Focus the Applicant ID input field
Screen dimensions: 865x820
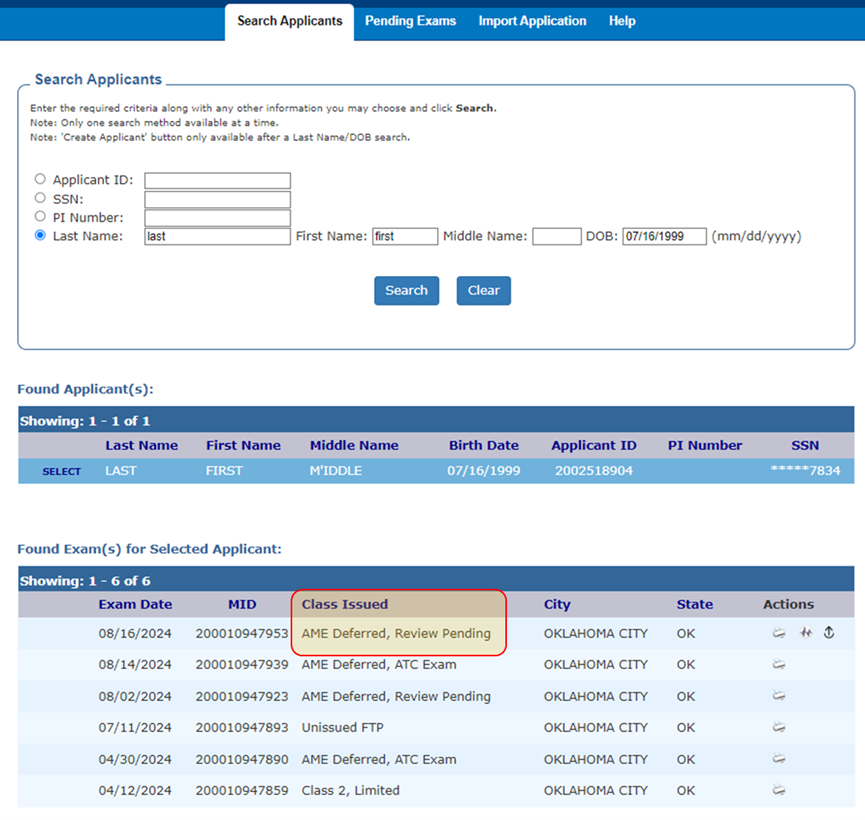point(217,180)
